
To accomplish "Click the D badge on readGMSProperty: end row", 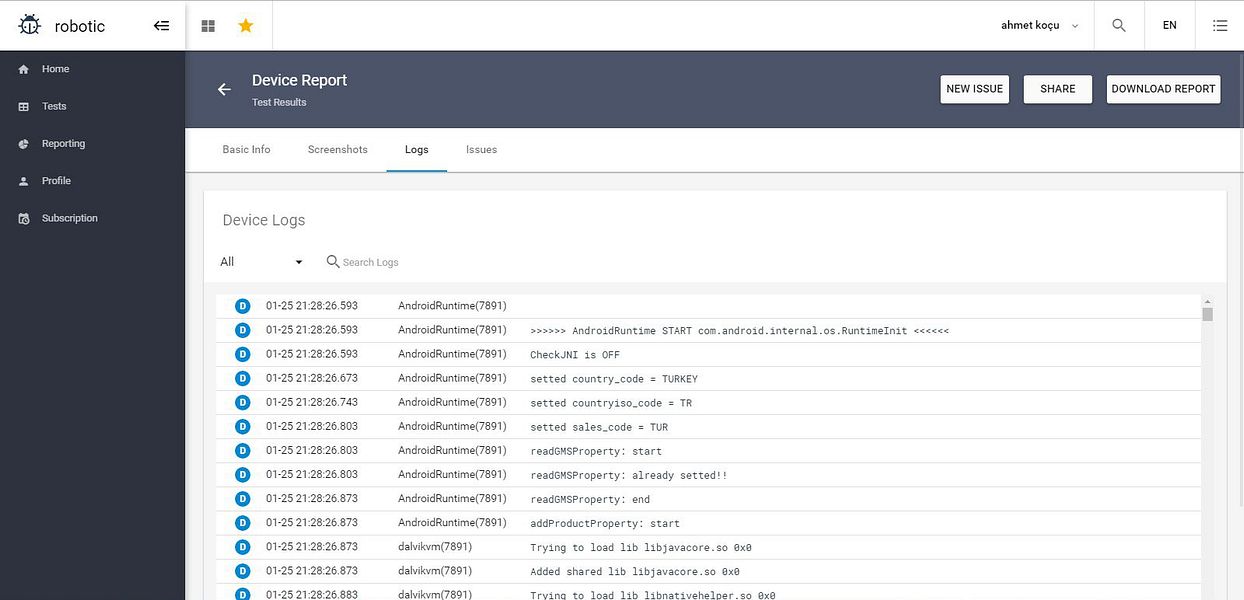I will point(242,498).
